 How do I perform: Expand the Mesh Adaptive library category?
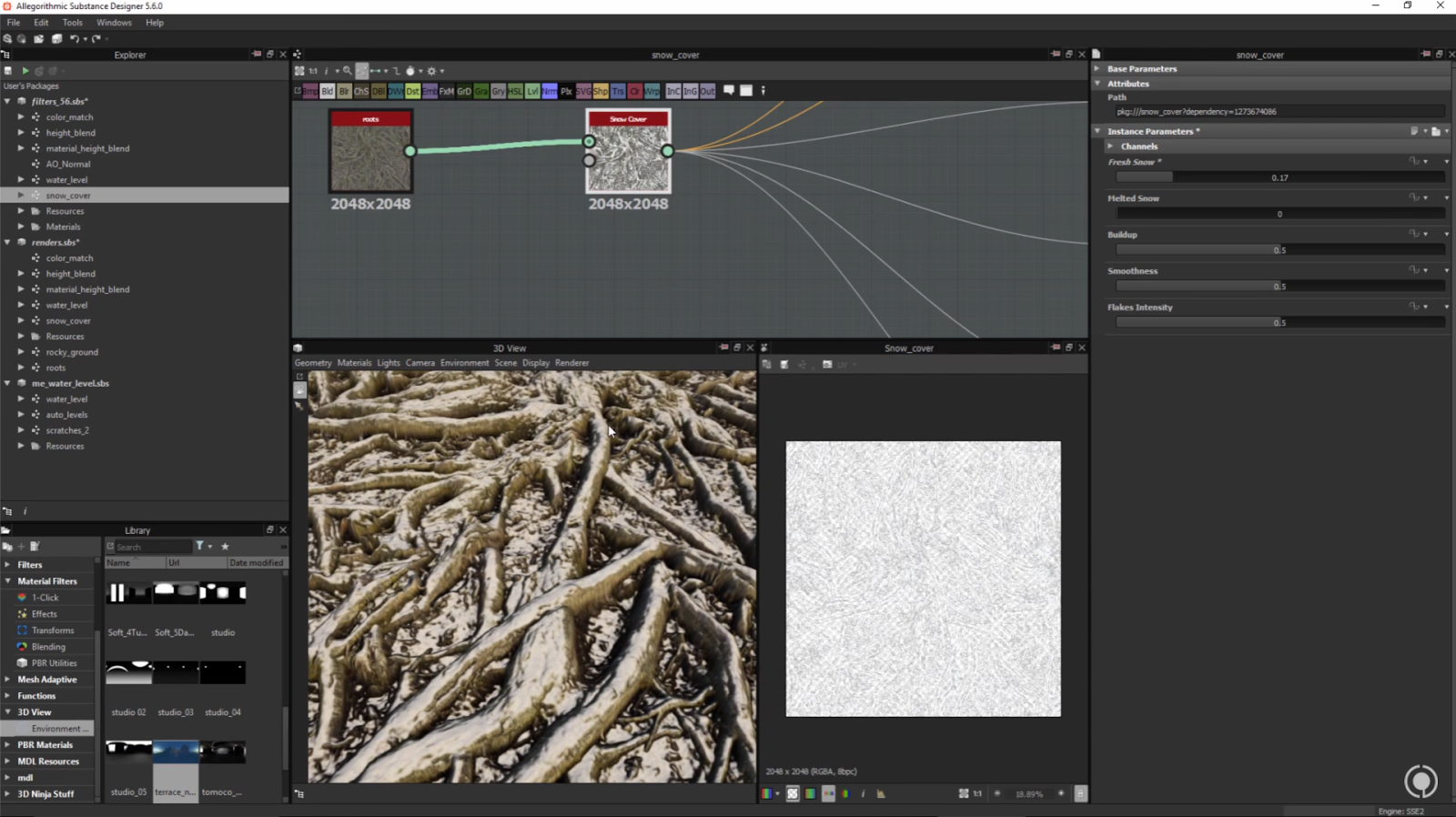point(7,680)
